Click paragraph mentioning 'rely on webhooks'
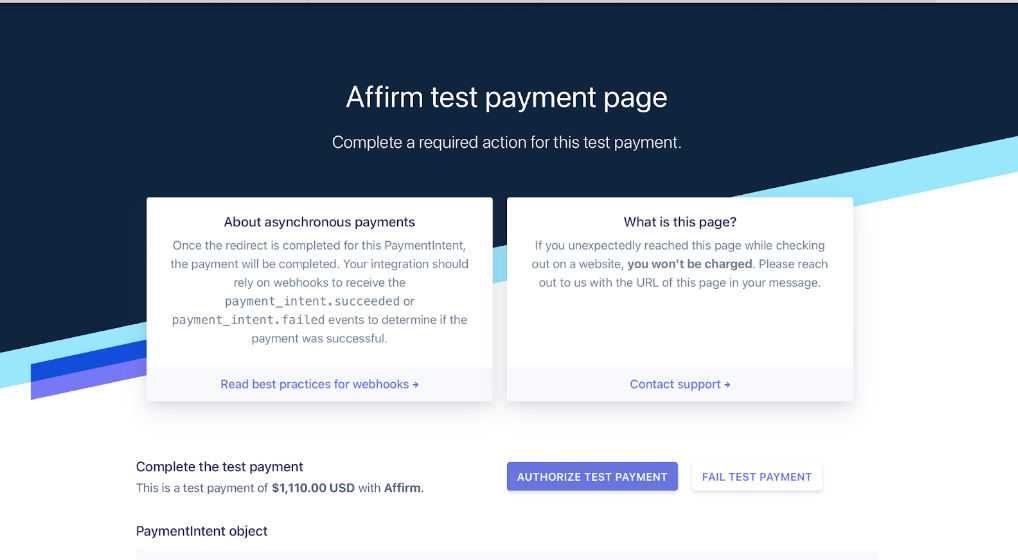The height and width of the screenshot is (560, 1018). tap(319, 292)
